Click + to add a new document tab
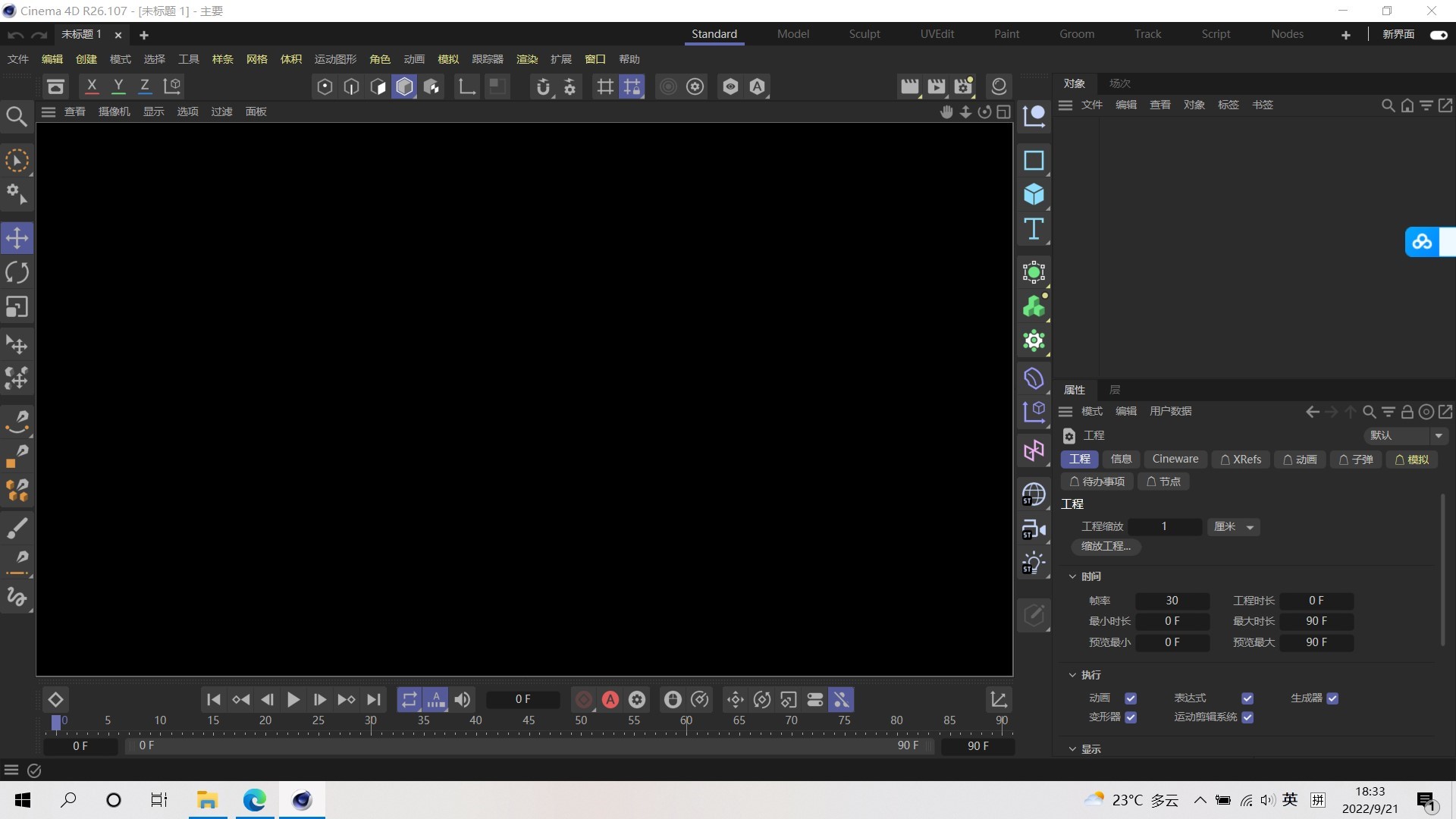This screenshot has width=1456, height=819. coord(143,35)
